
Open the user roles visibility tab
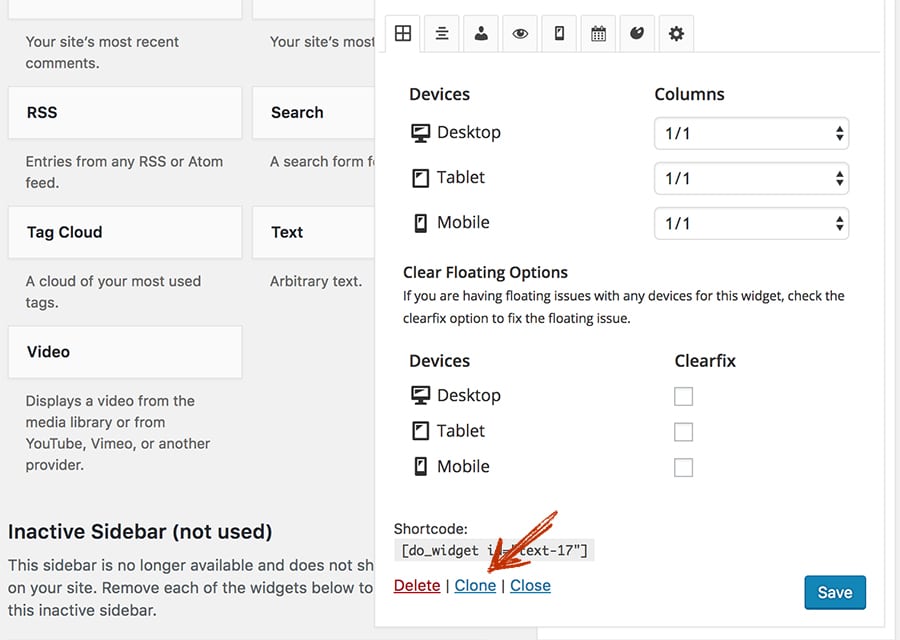480,33
